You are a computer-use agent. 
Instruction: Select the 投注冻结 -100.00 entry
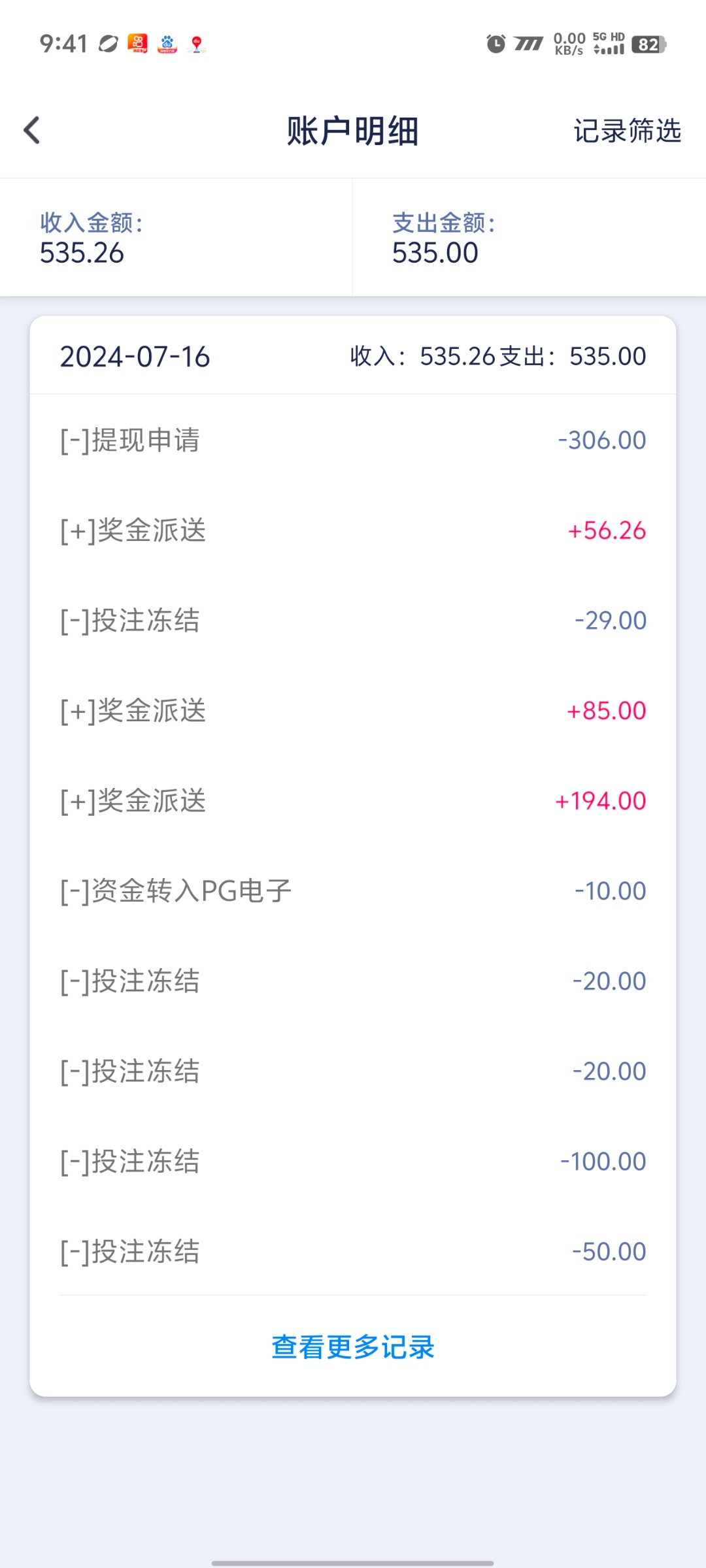pos(353,1161)
